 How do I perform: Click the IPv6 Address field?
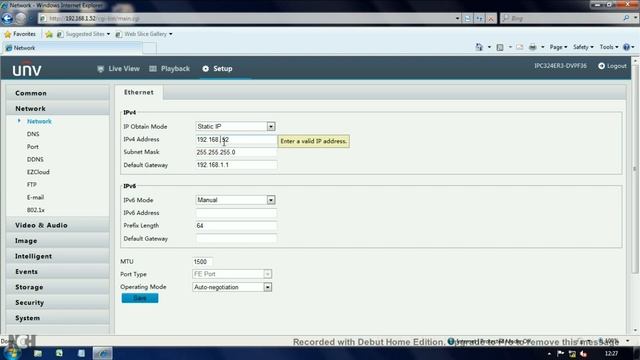tap(236, 213)
